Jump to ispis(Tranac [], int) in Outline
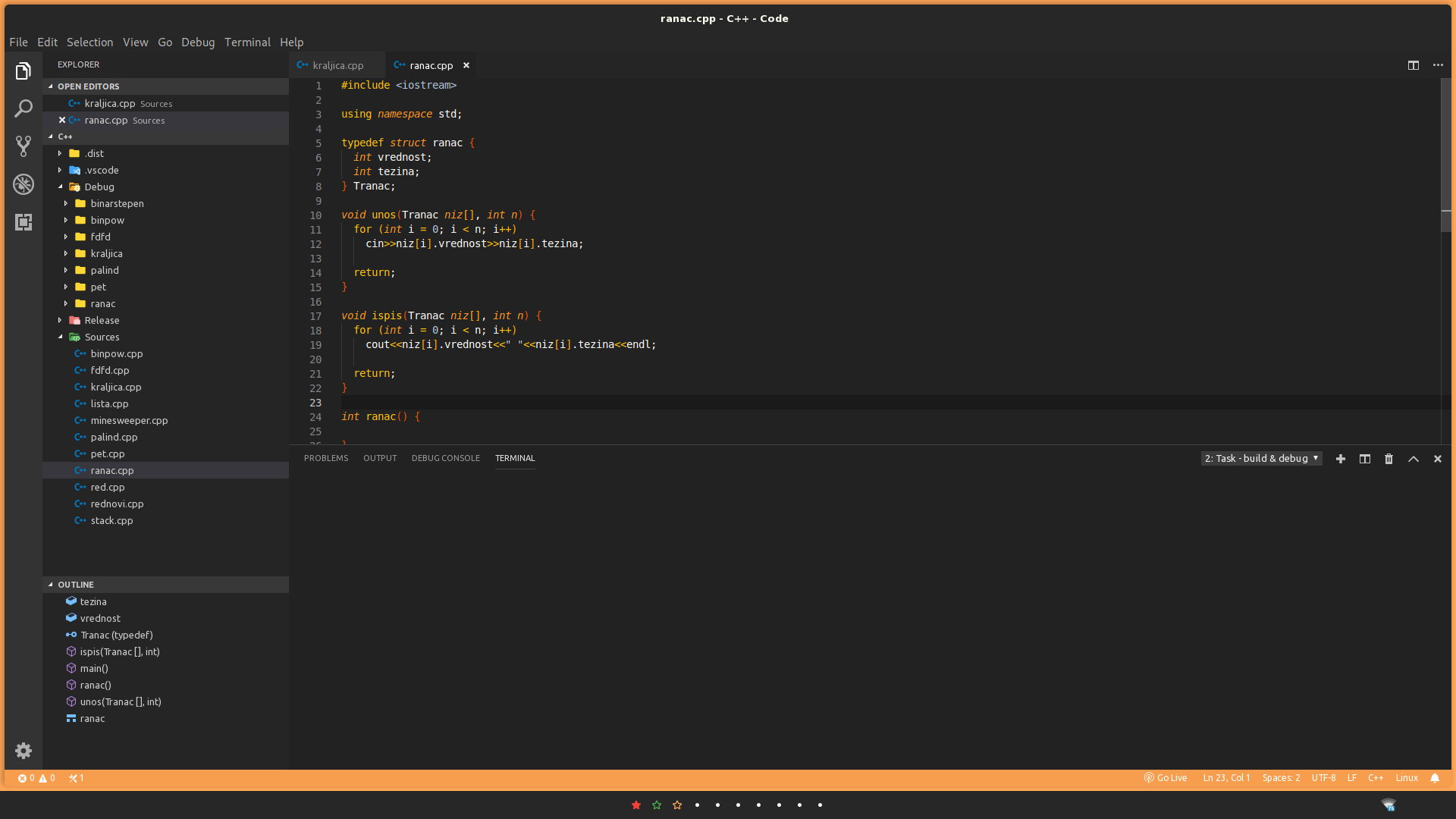The image size is (1456, 819). 165,651
